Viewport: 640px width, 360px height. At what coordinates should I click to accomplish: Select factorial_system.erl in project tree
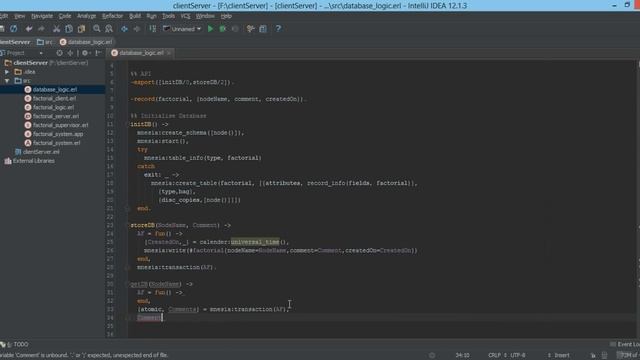click(53, 143)
